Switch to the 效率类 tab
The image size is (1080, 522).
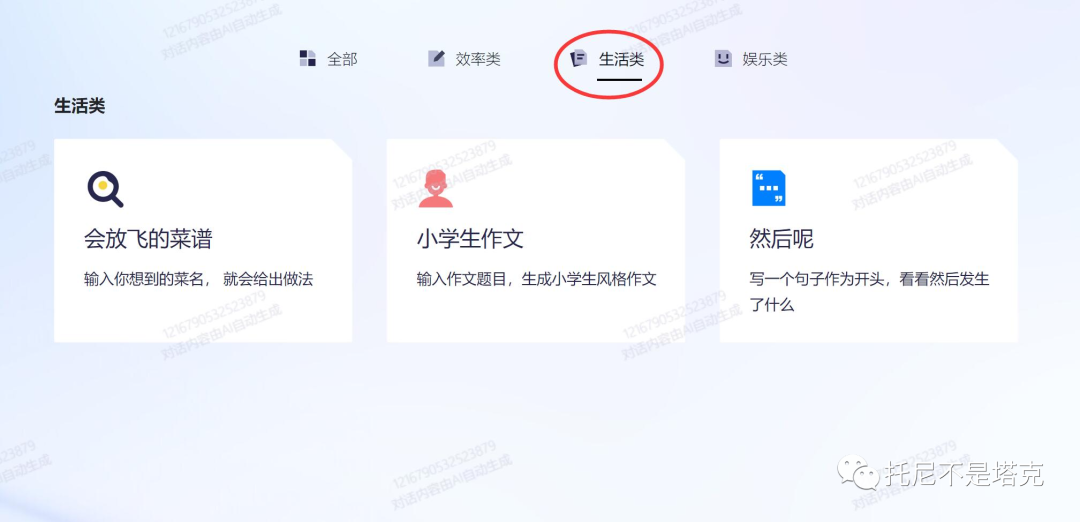click(478, 60)
